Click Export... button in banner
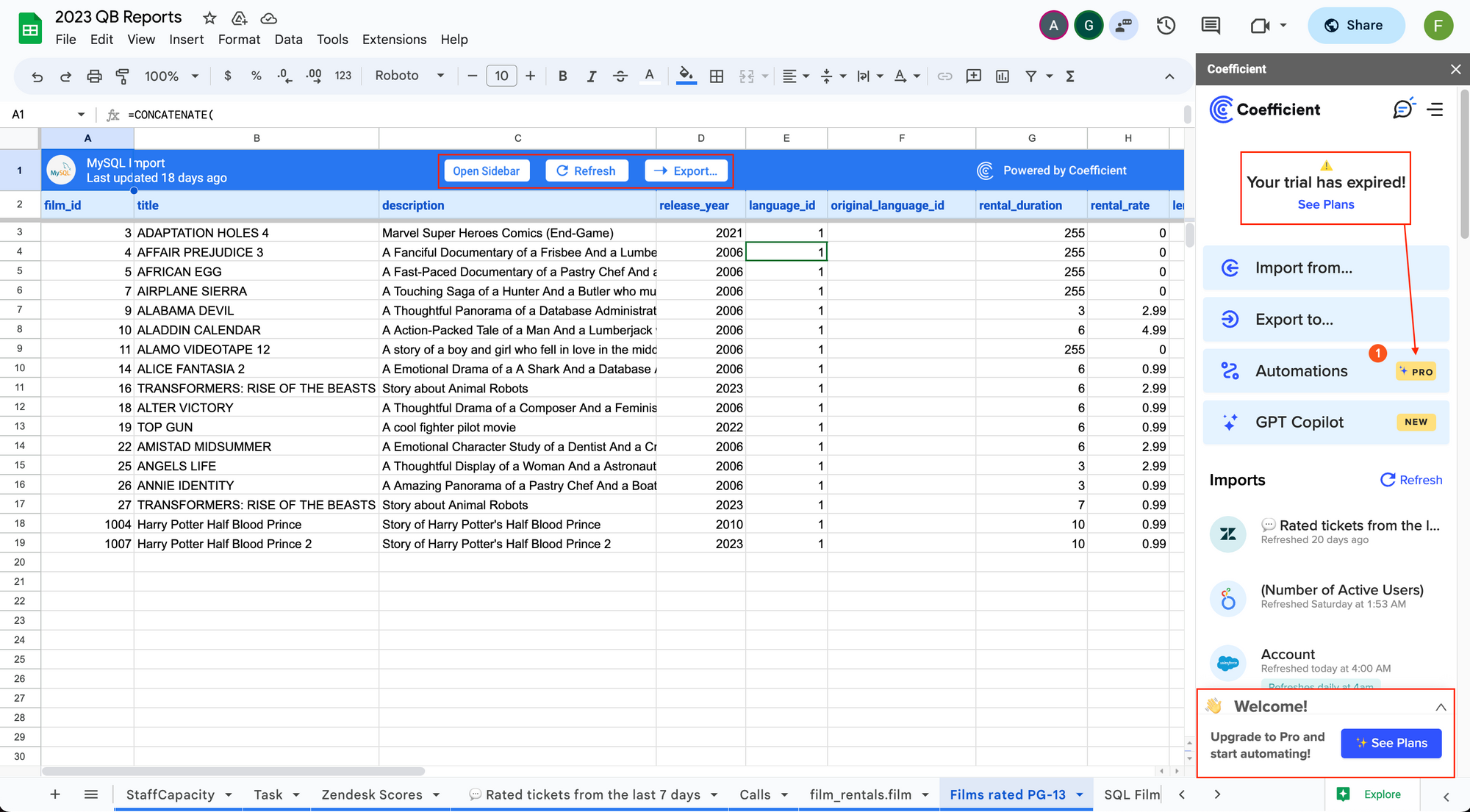 click(x=686, y=171)
